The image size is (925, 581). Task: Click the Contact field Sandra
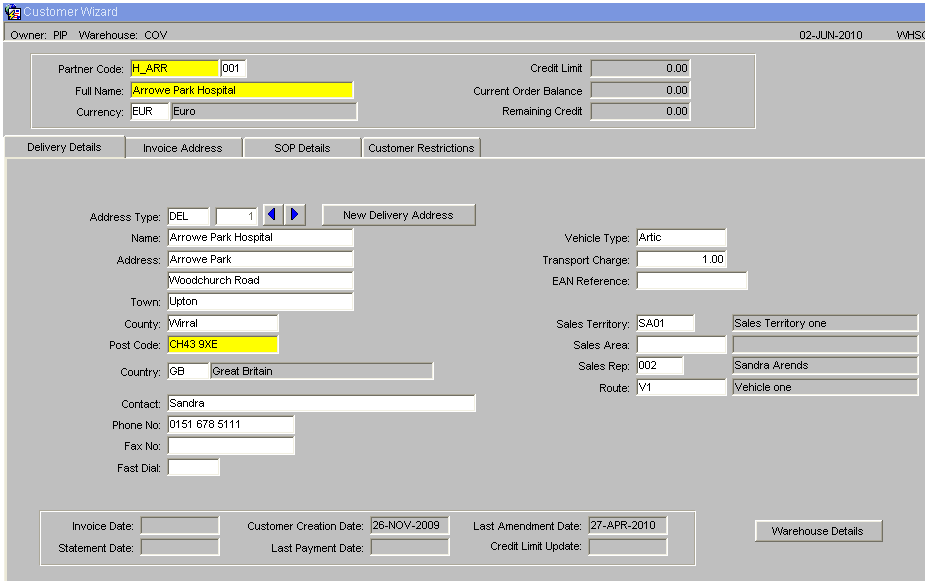(322, 403)
